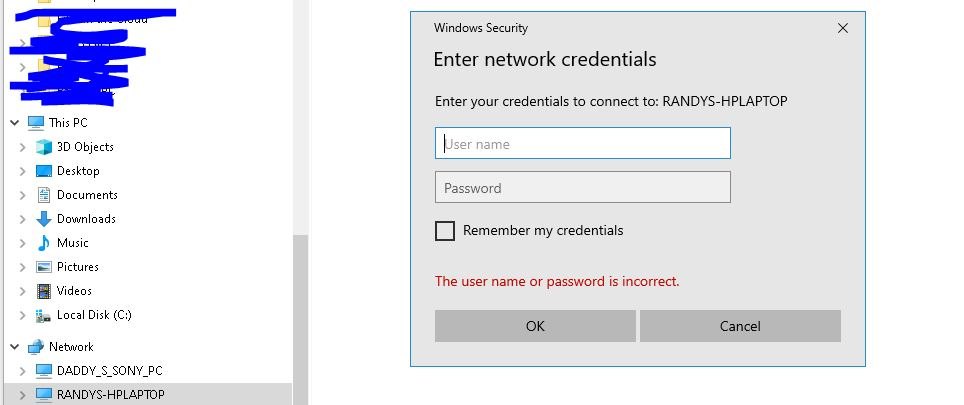Click the Downloads arrow icon
Screen dimensions: 964x405
44,219
